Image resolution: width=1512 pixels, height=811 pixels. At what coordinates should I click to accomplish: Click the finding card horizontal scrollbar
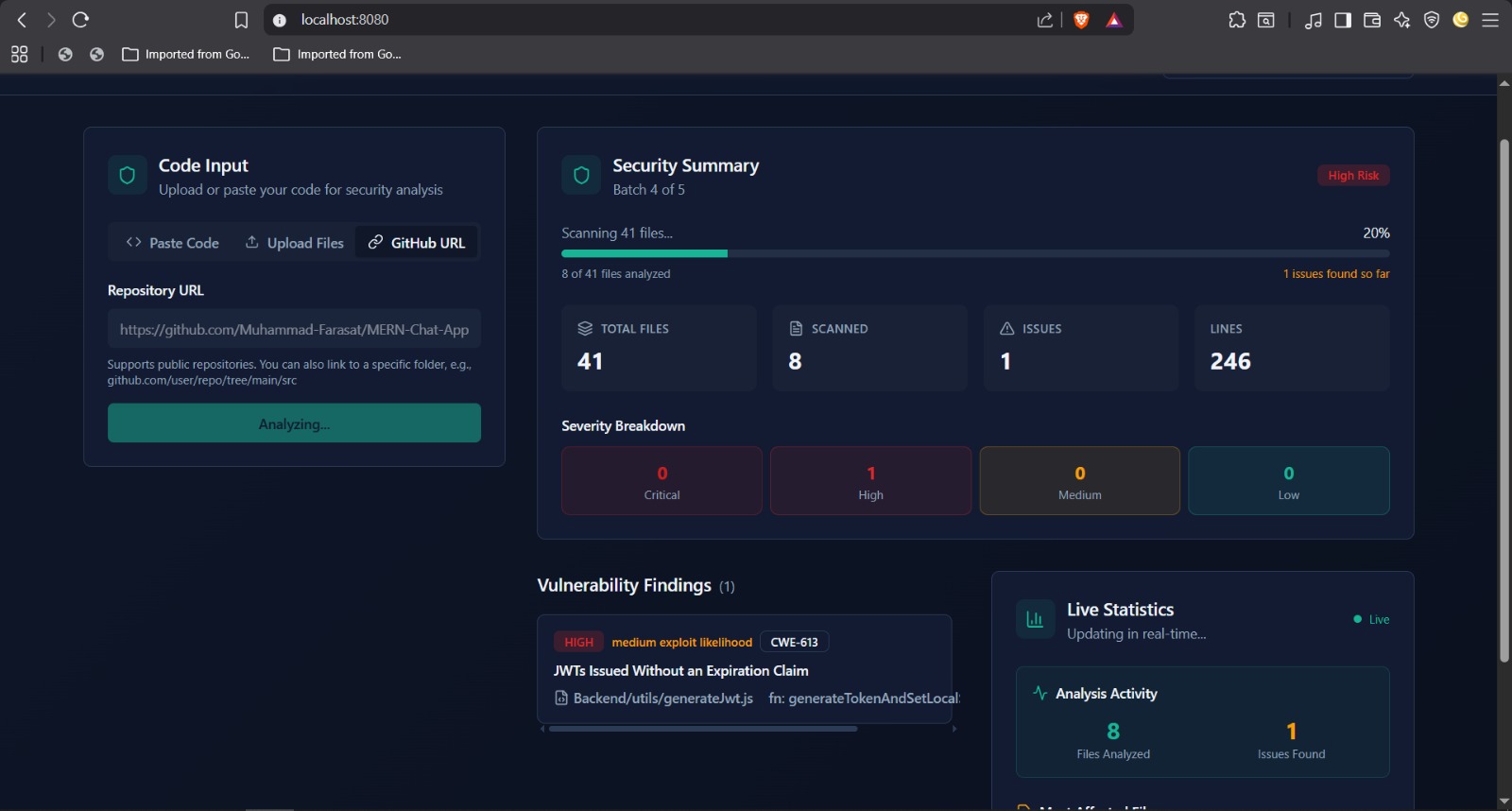click(x=703, y=729)
